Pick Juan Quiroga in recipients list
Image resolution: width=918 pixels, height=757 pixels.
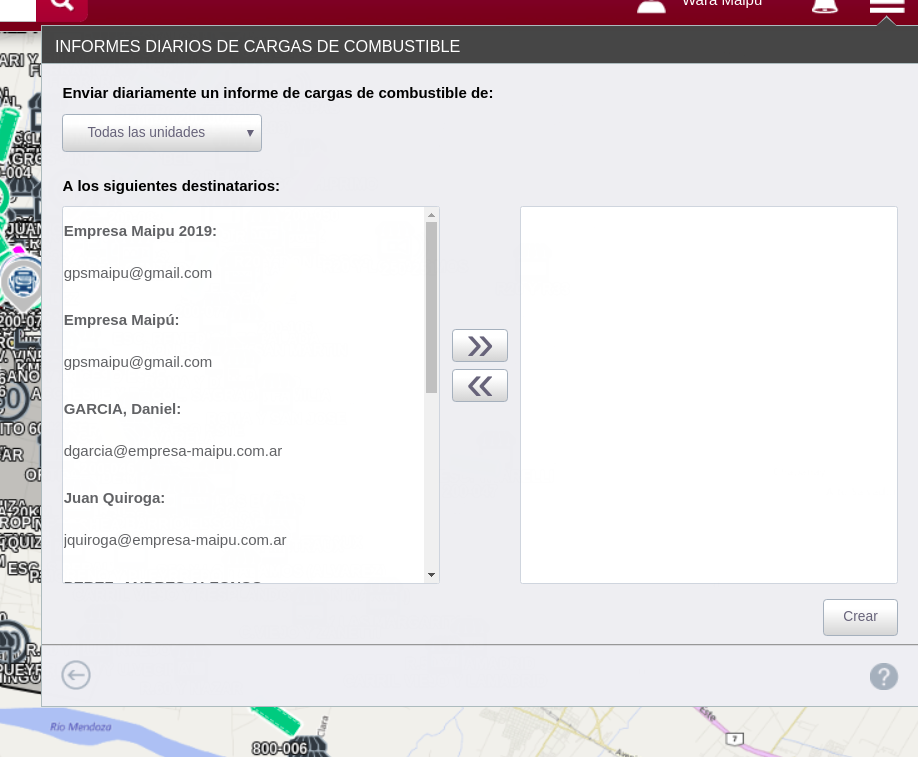click(x=114, y=498)
